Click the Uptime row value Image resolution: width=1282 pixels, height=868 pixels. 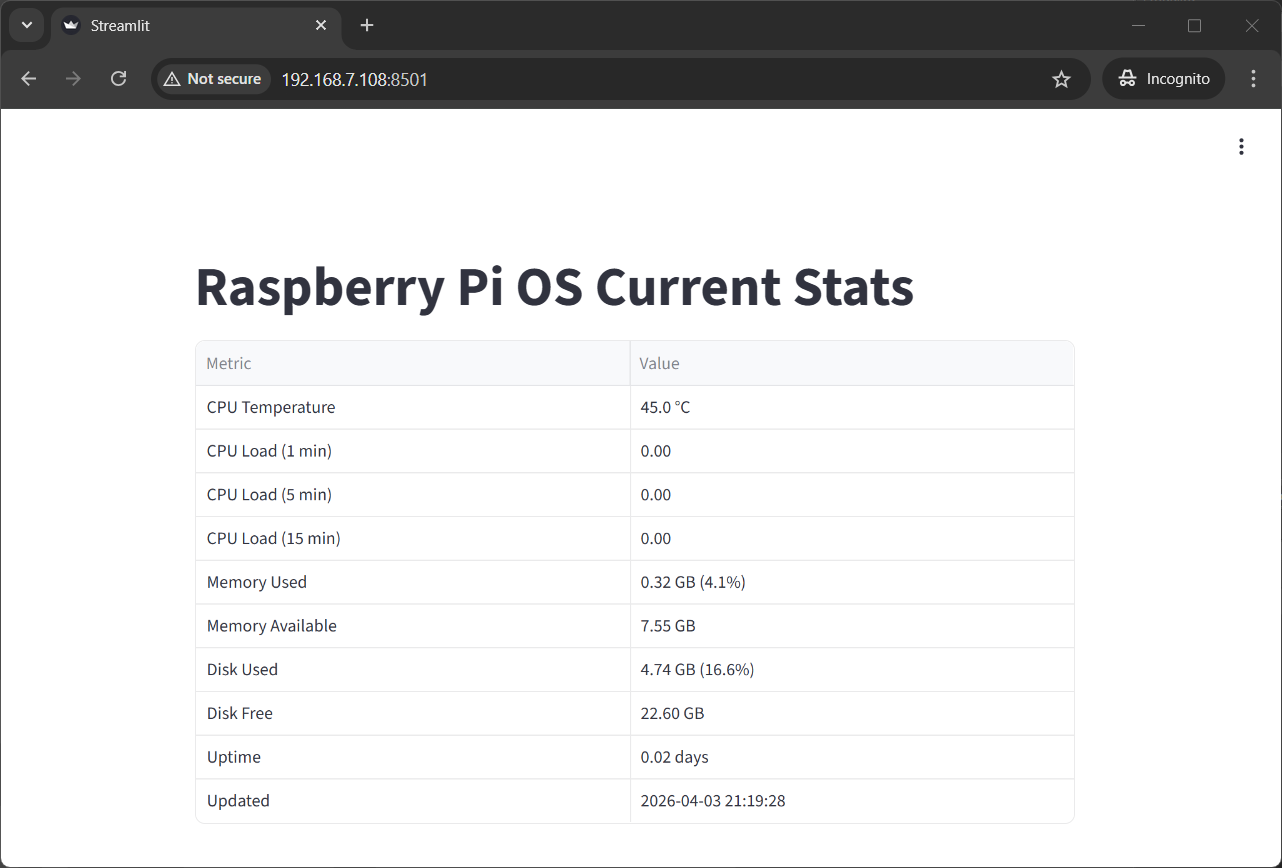(x=674, y=757)
